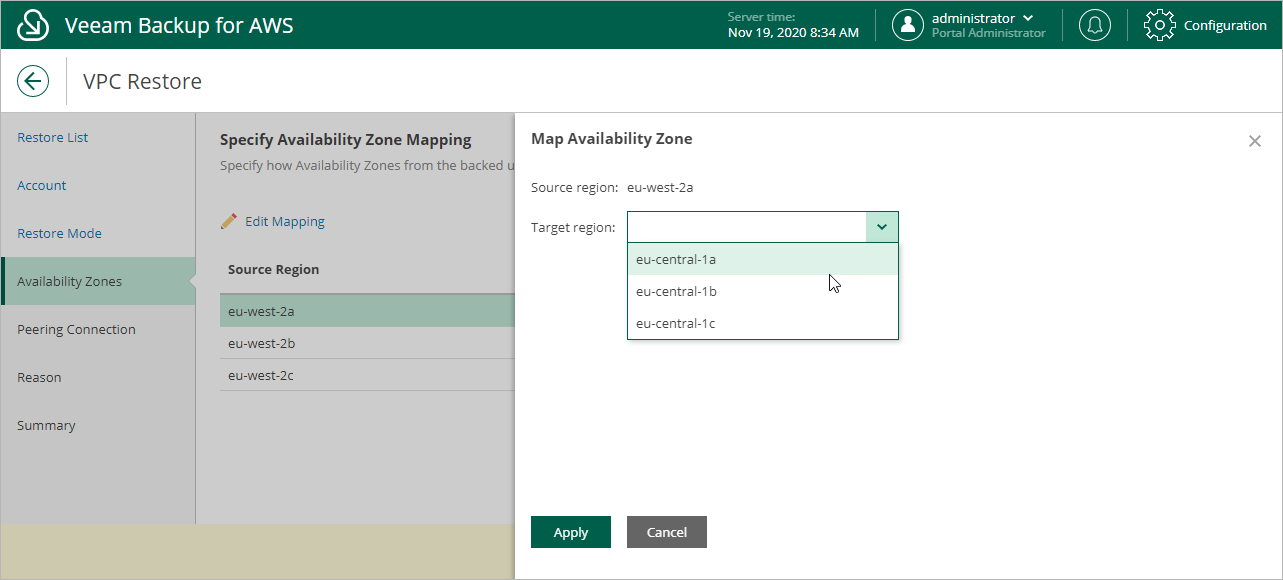The image size is (1283, 580).
Task: Open the Configuration gear icon
Action: [x=1159, y=25]
